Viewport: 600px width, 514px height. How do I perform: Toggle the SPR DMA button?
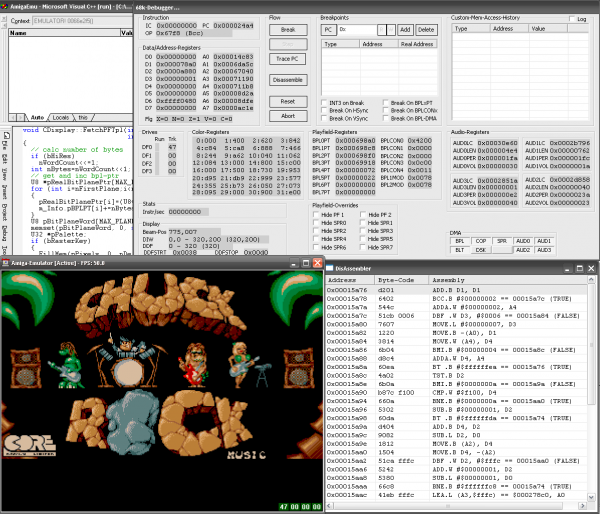[x=502, y=241]
